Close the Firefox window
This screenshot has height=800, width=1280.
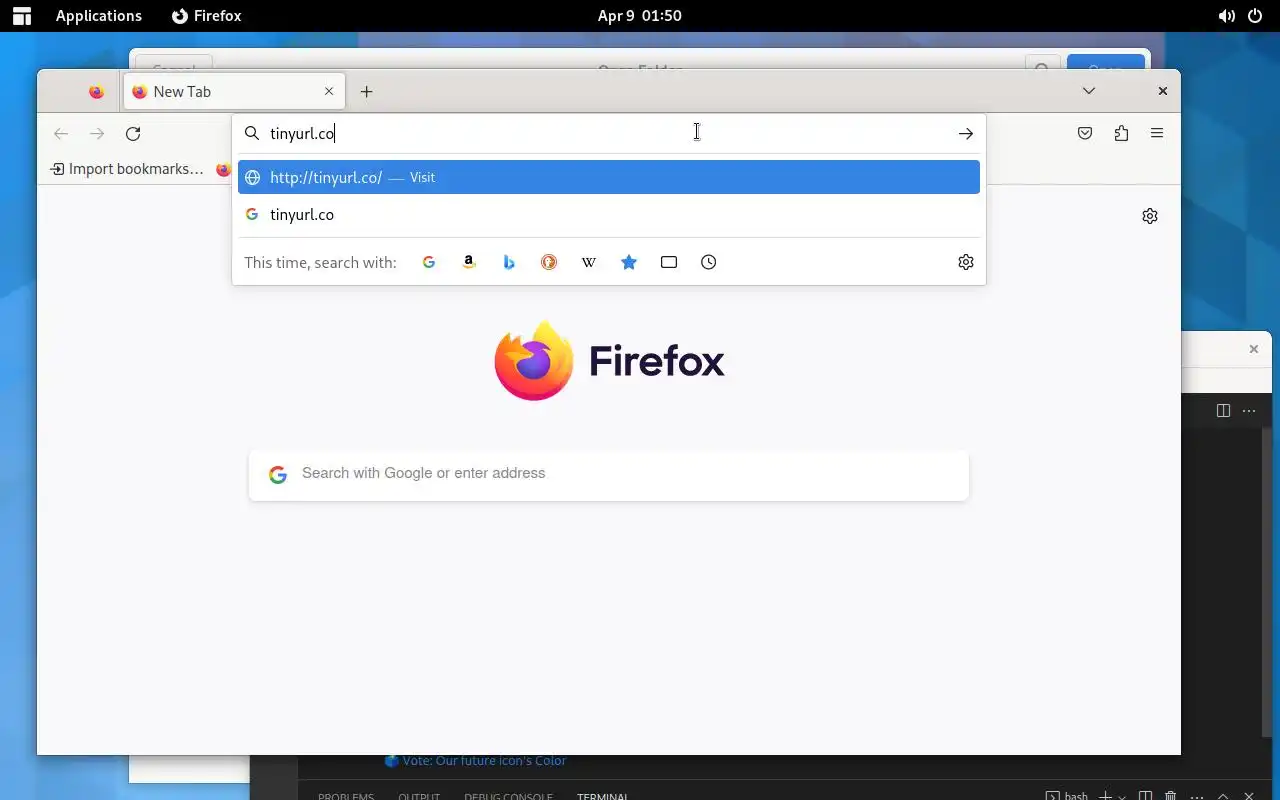tap(1163, 91)
